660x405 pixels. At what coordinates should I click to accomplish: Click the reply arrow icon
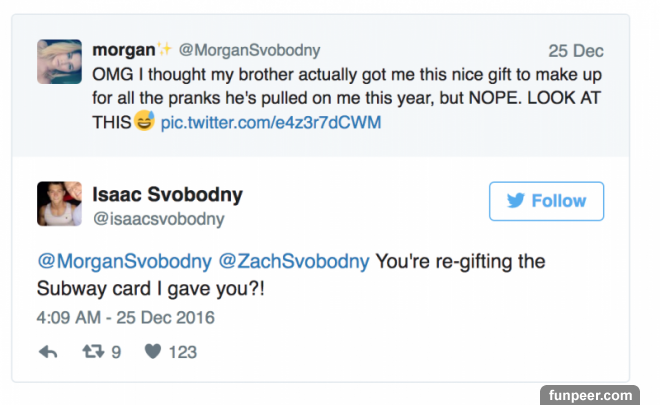[x=47, y=351]
